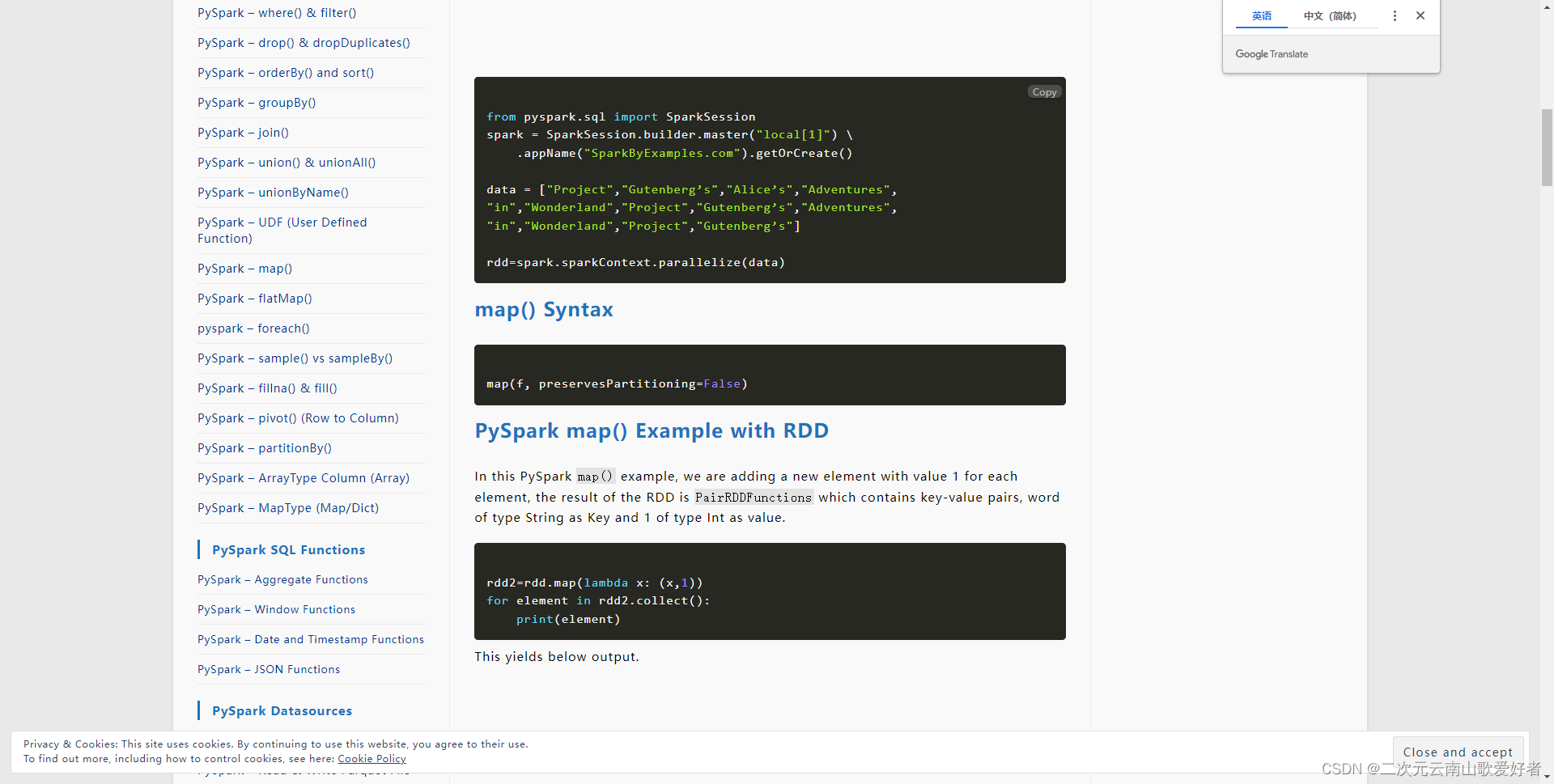Viewport: 1554px width, 784px height.
Task: Open PySpark – join() article
Action: click(243, 132)
